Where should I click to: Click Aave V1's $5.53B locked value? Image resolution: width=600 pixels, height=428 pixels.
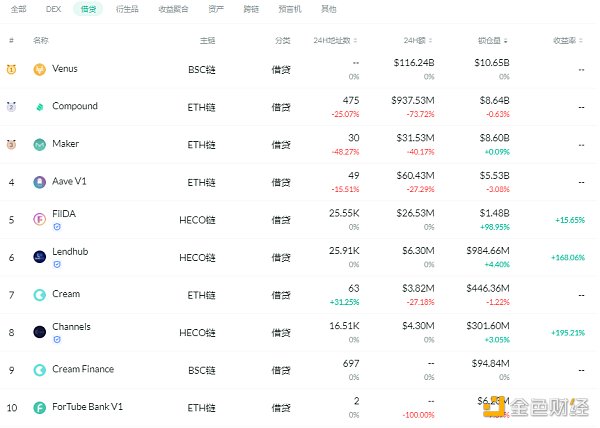pyautogui.click(x=495, y=176)
